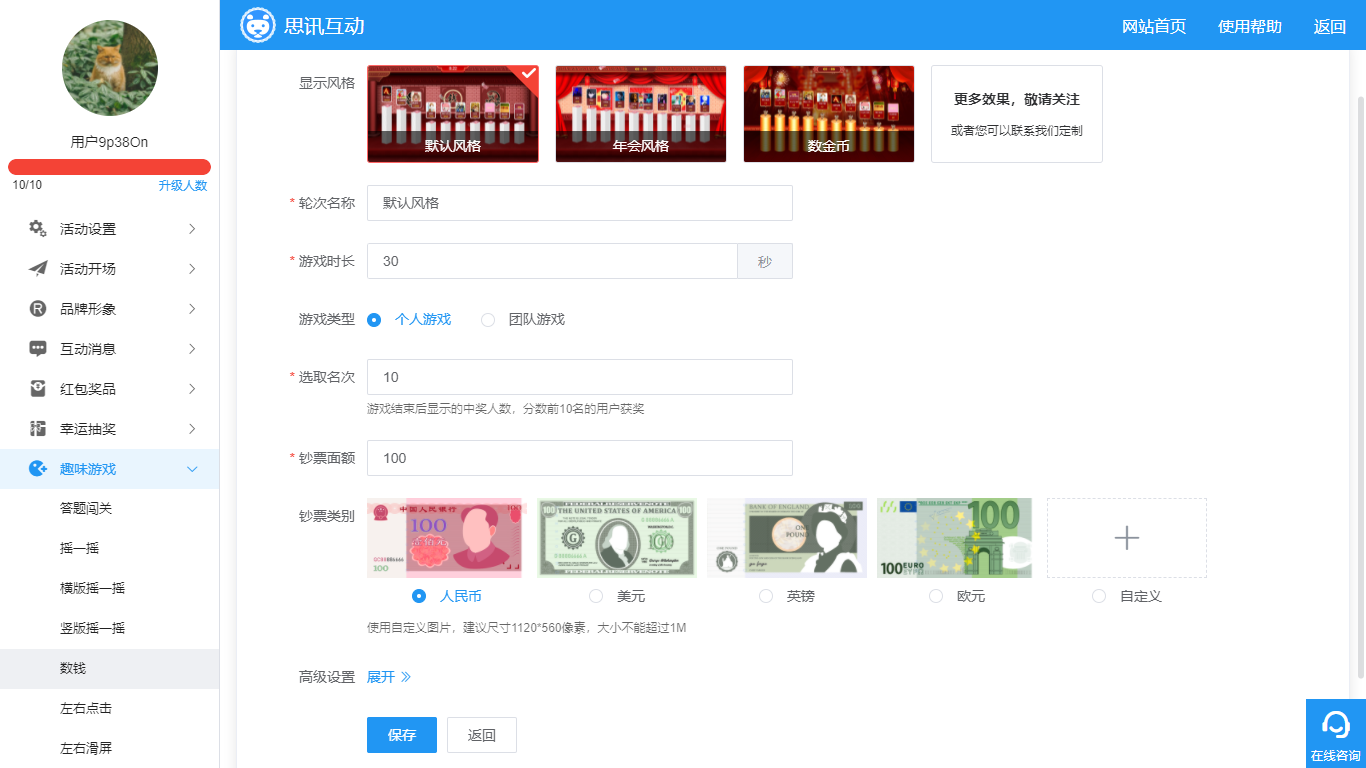Choose the 欧元 banknote radio option
This screenshot has height=768, width=1366.
click(936, 596)
